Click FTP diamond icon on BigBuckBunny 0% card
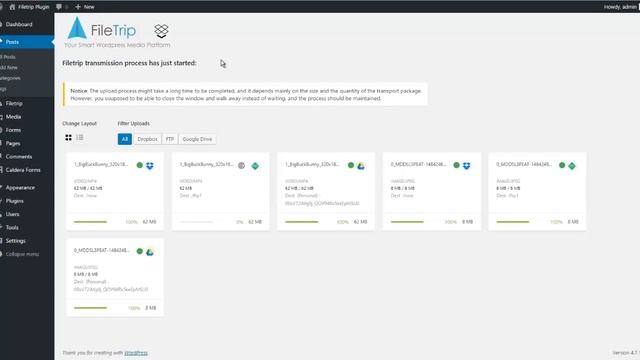The width and height of the screenshot is (640, 360). point(255,166)
